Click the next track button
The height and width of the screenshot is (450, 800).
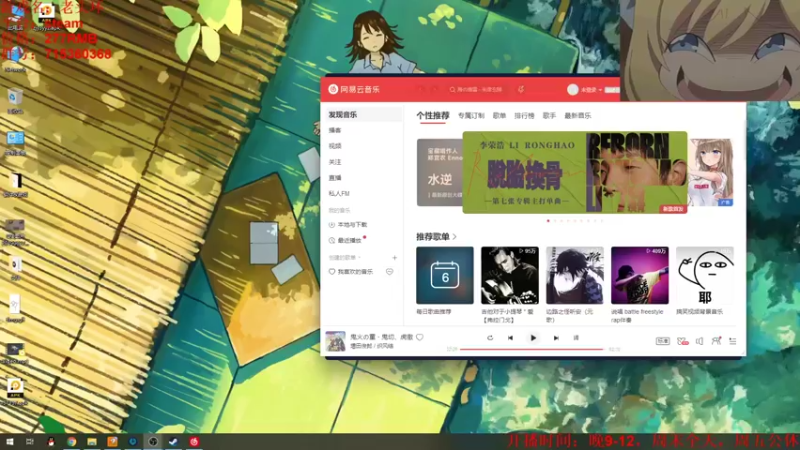[556, 338]
